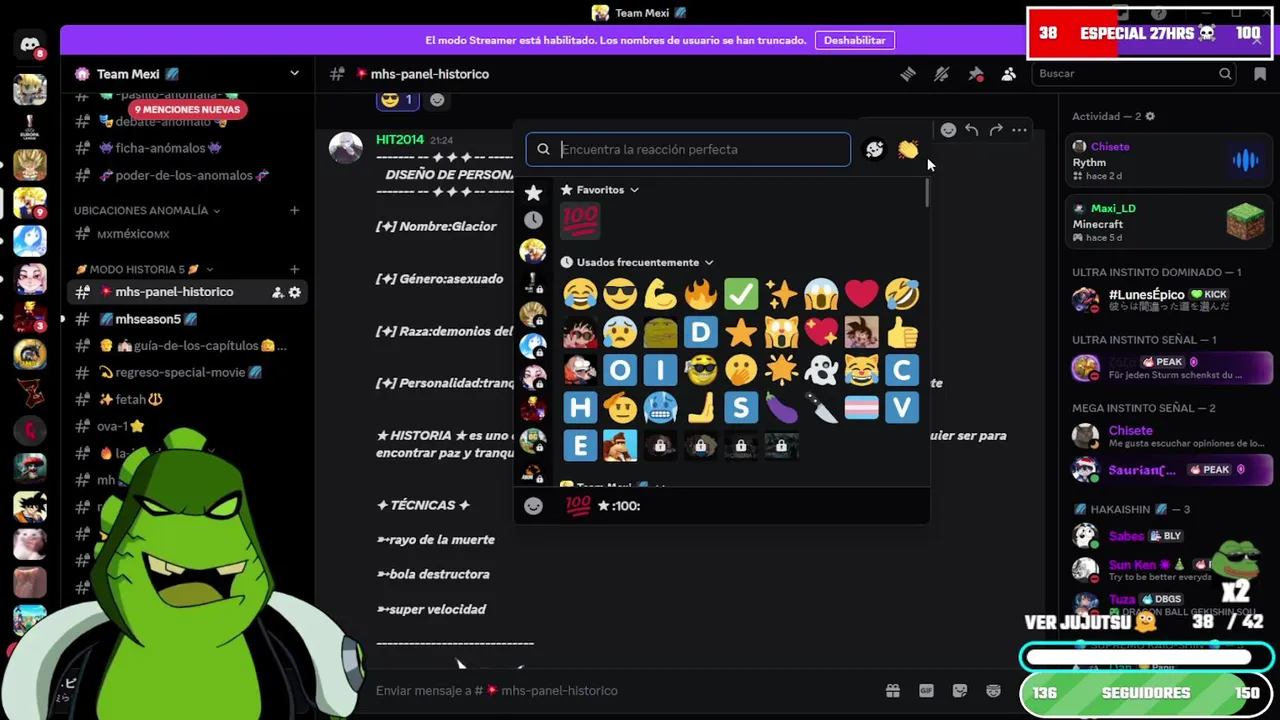
Task: Collapse the MODO HISTORIA 5 category
Action: pos(144,269)
